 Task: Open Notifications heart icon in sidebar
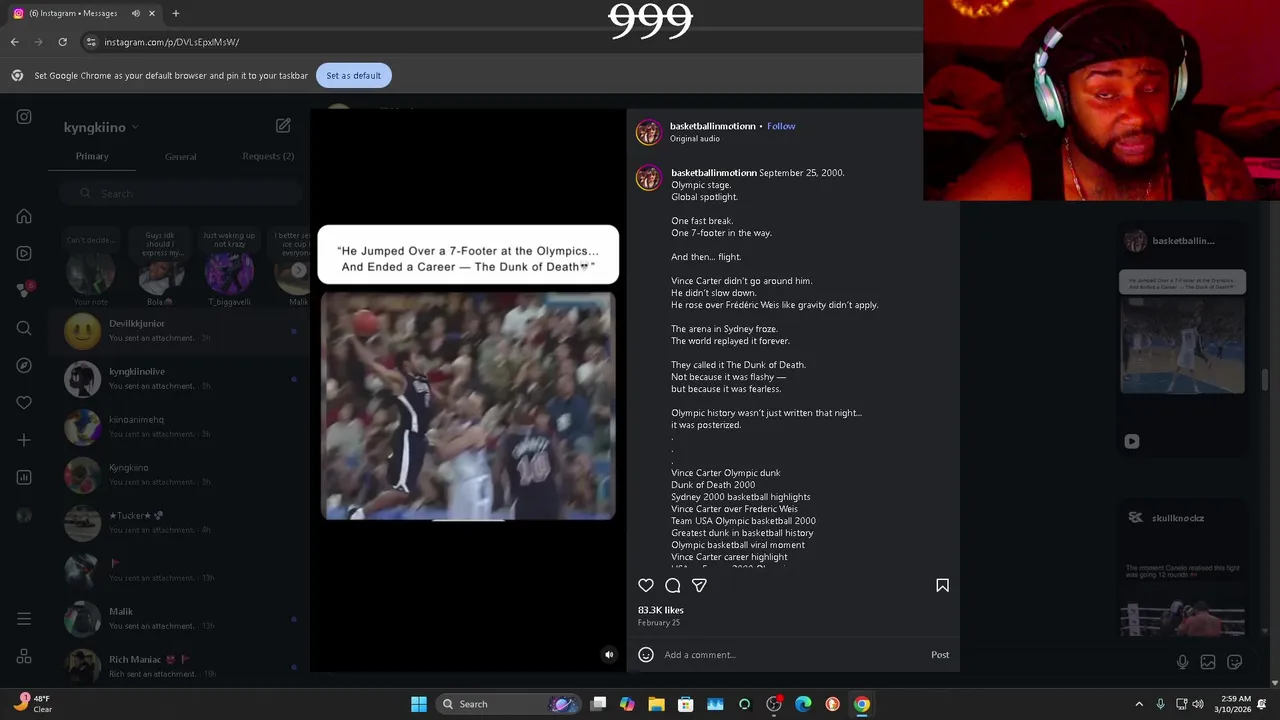24,403
